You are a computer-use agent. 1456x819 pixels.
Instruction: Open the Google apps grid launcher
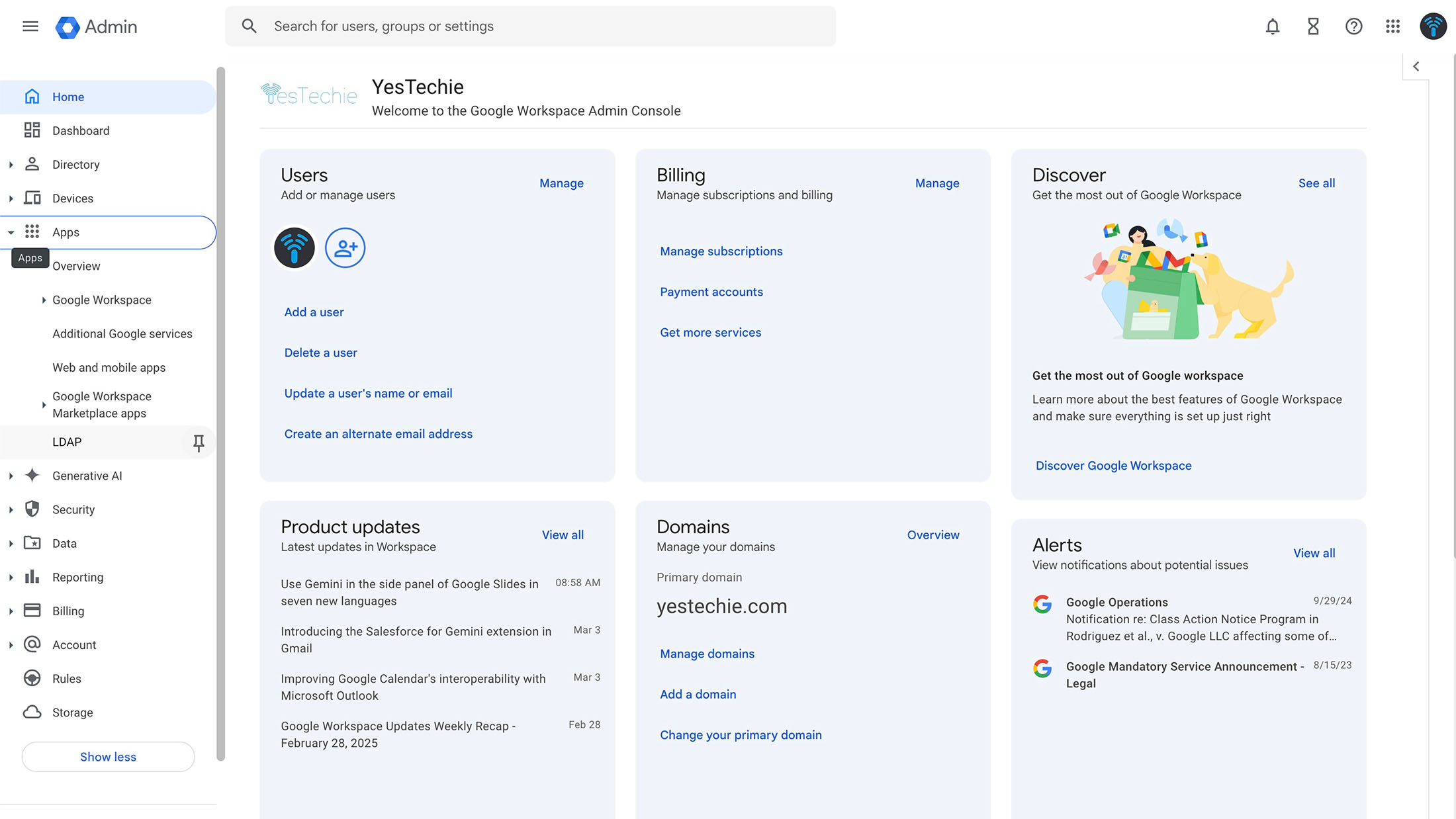coord(1392,26)
